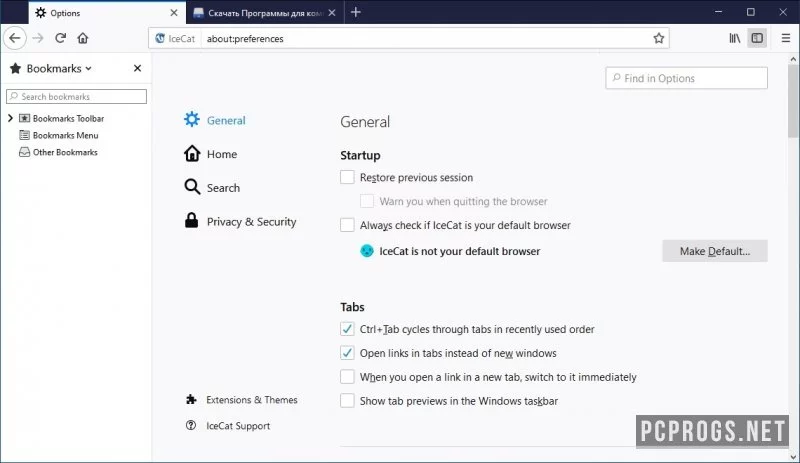Click the scrollbar up arrow
Viewport: 800px width, 463px height.
tap(792, 59)
